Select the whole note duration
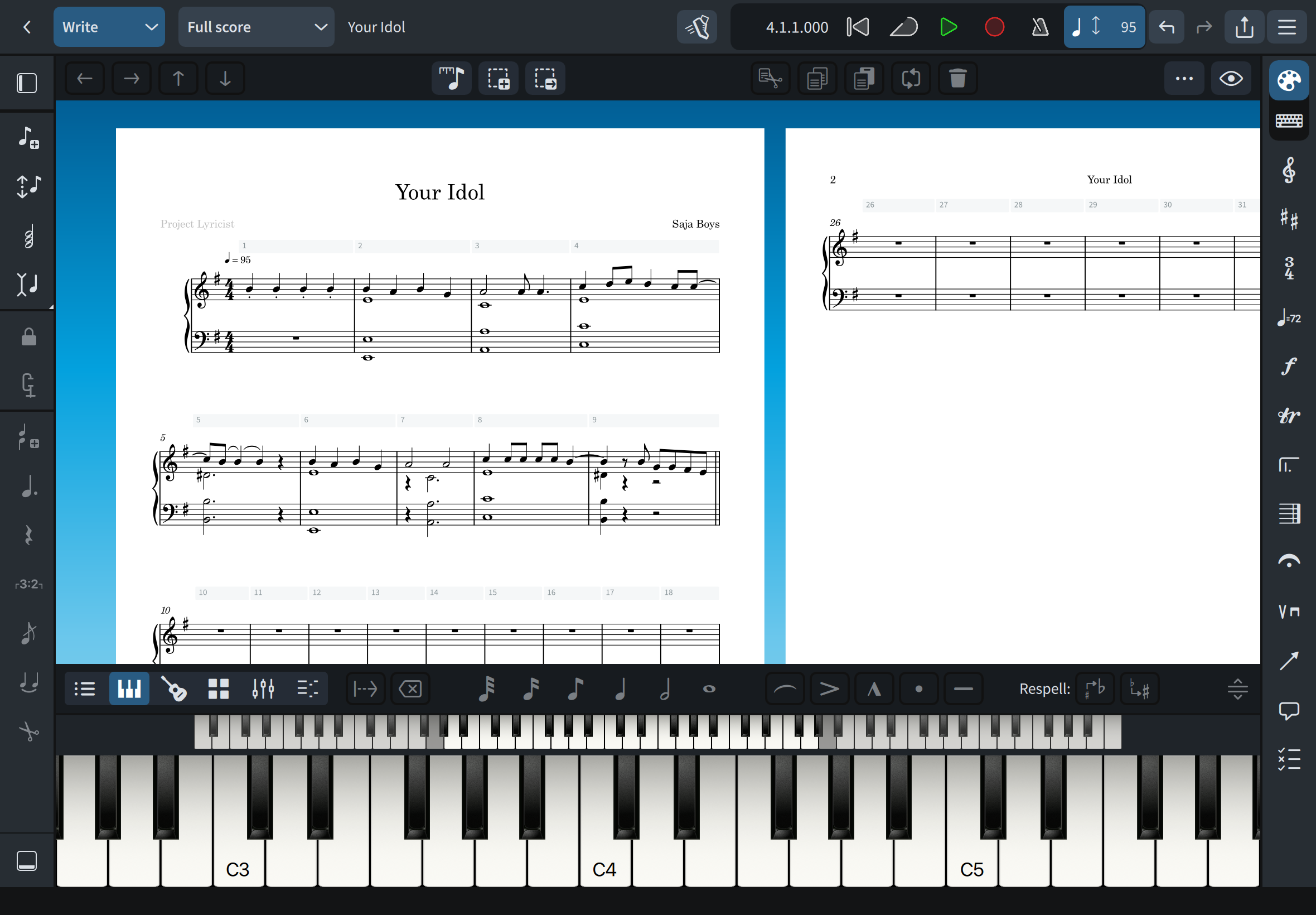The height and width of the screenshot is (915, 1316). tap(708, 688)
